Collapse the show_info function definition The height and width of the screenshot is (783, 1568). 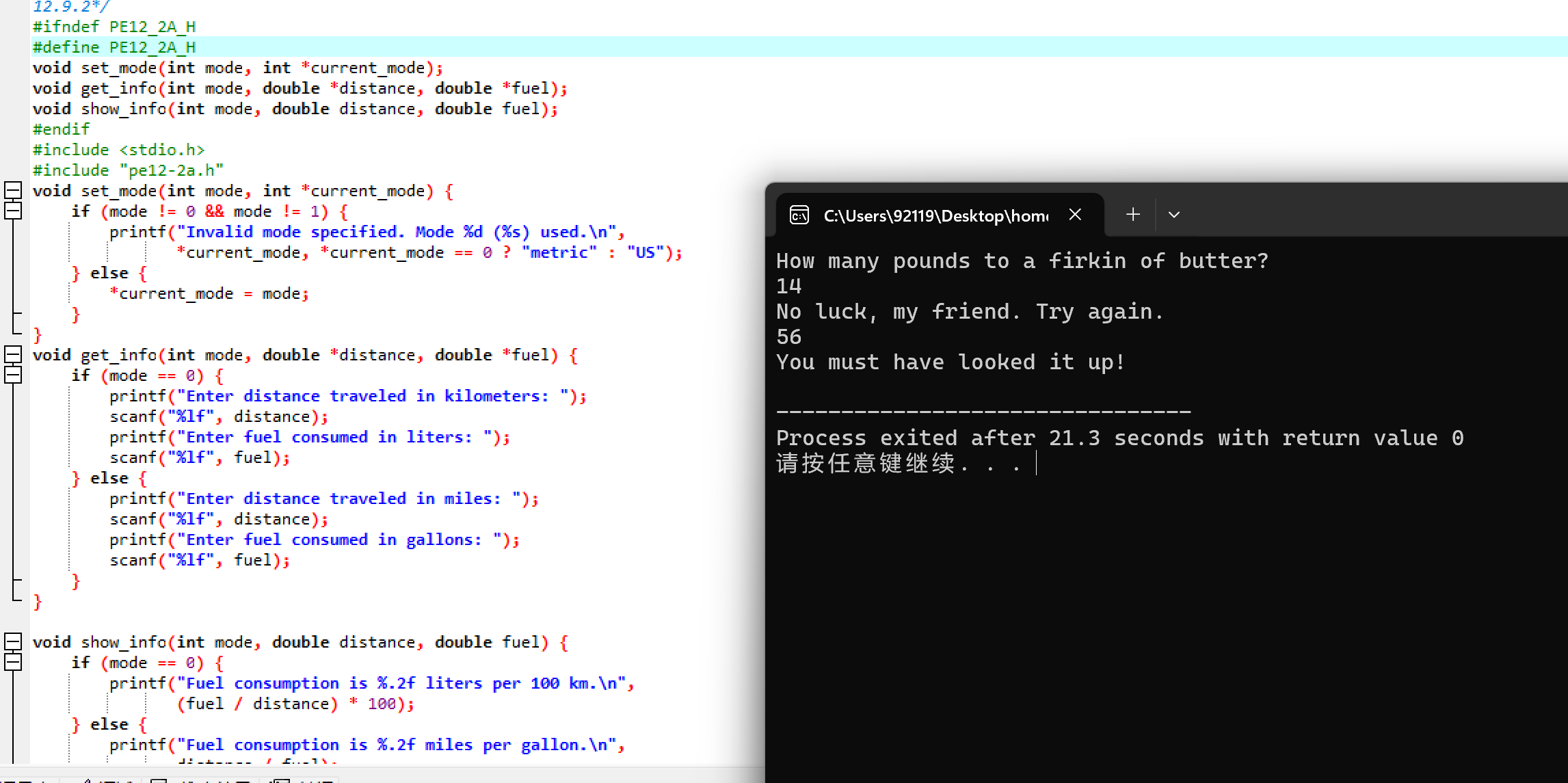point(13,642)
